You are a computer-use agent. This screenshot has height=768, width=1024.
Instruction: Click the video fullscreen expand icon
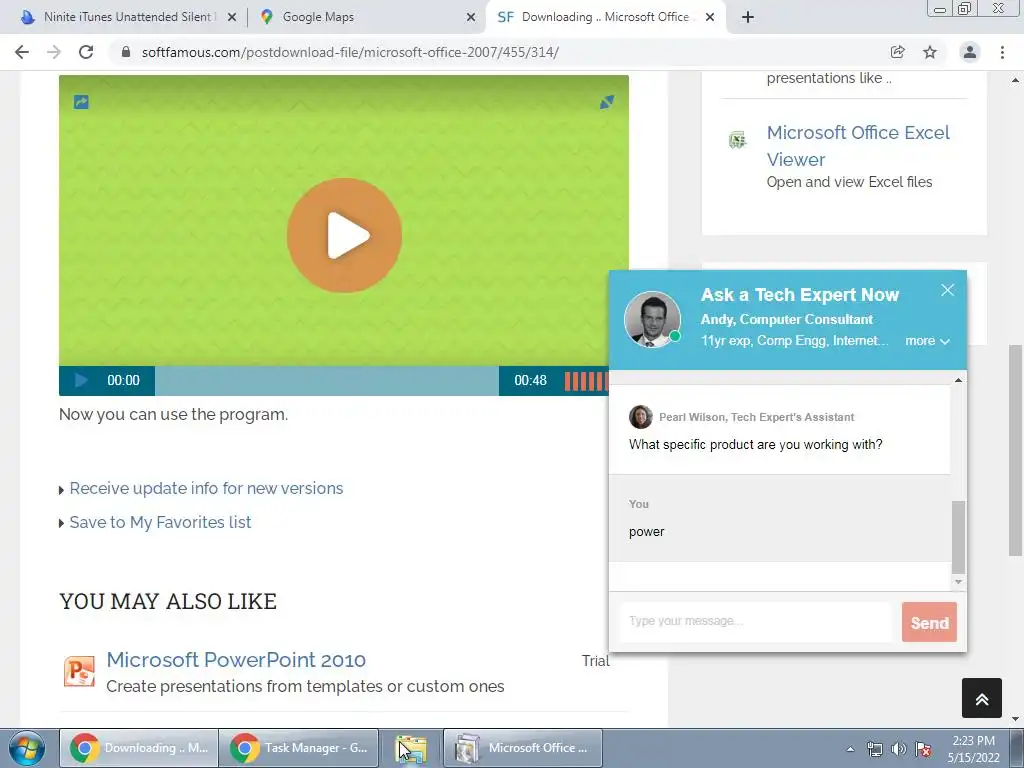(607, 102)
